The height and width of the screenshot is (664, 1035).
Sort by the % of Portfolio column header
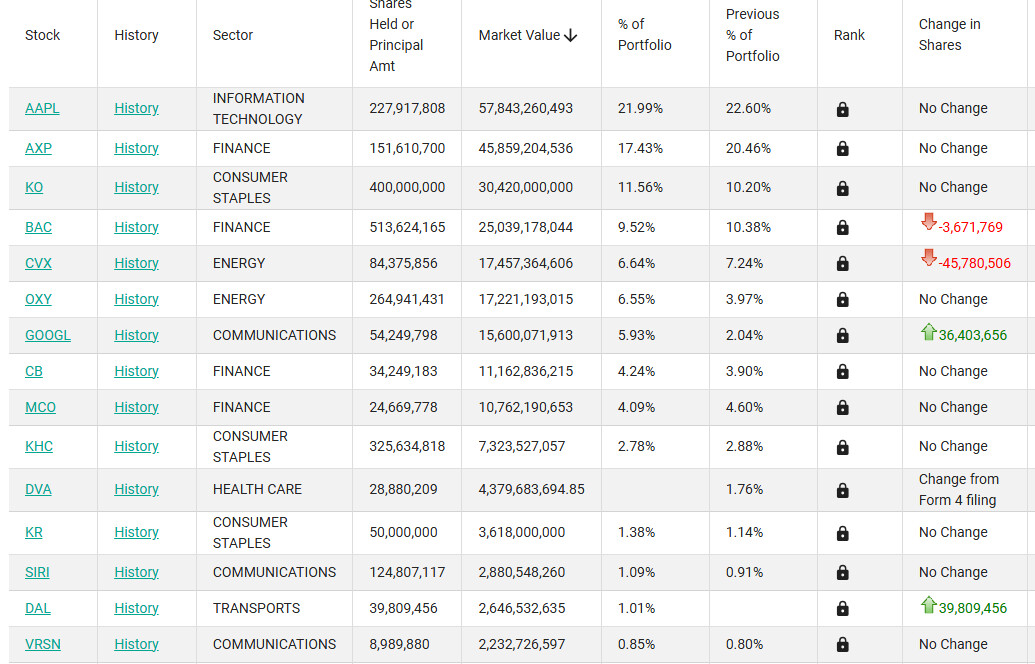tap(644, 35)
